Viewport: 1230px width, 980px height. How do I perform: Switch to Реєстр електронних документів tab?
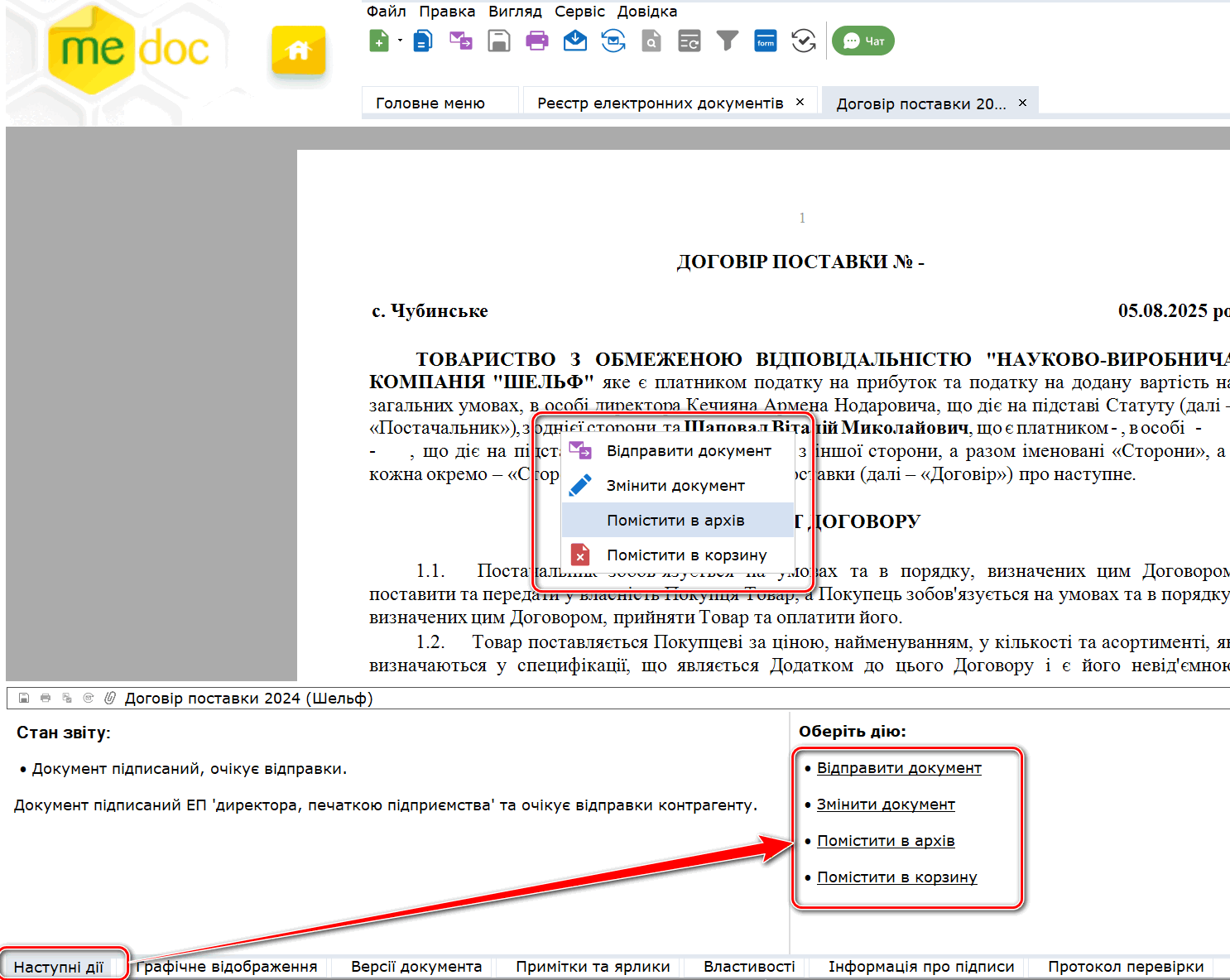coord(660,103)
